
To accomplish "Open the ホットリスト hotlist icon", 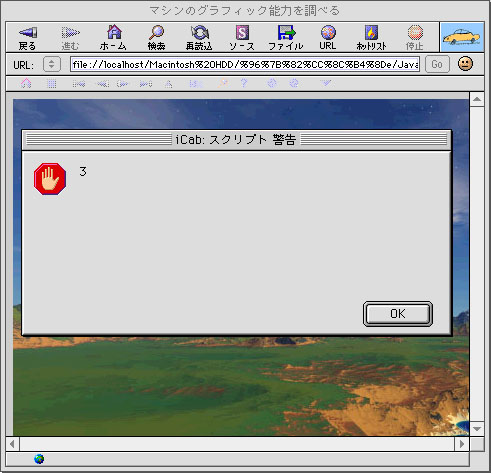I will pos(371,33).
